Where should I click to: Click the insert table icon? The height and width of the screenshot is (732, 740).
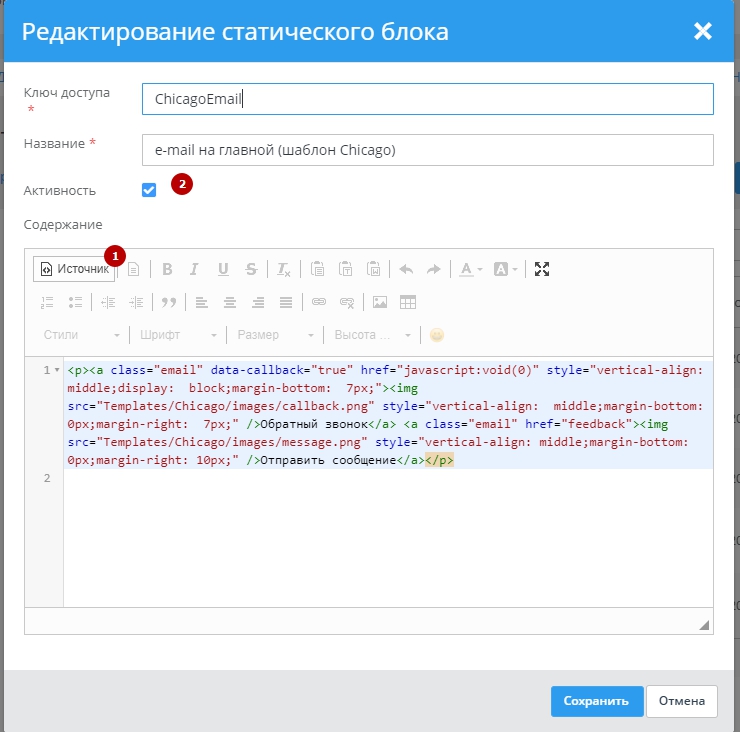(408, 302)
